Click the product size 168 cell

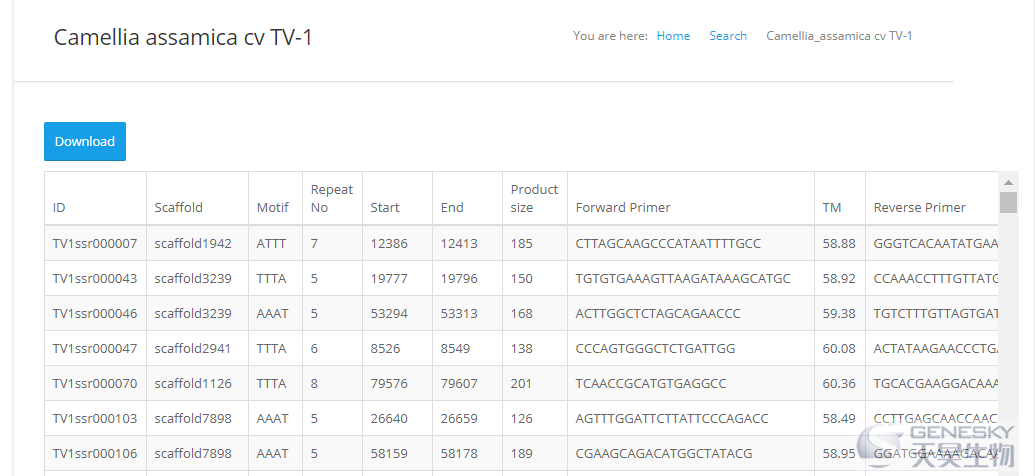535,314
